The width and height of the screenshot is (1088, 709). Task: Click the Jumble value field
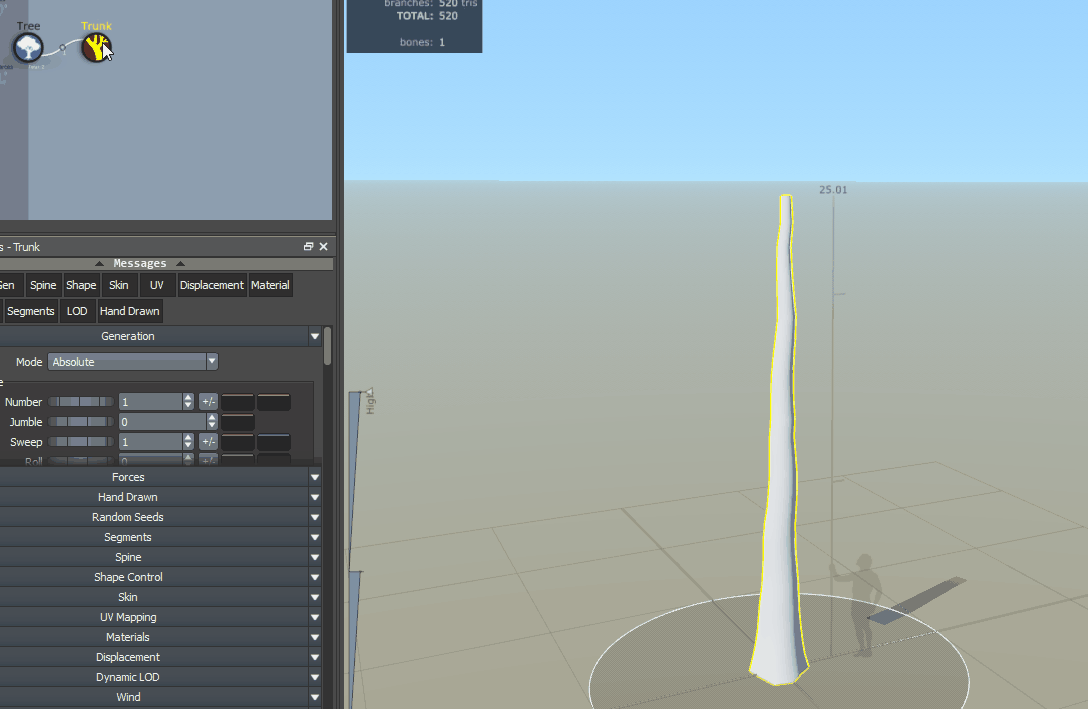pyautogui.click(x=163, y=422)
